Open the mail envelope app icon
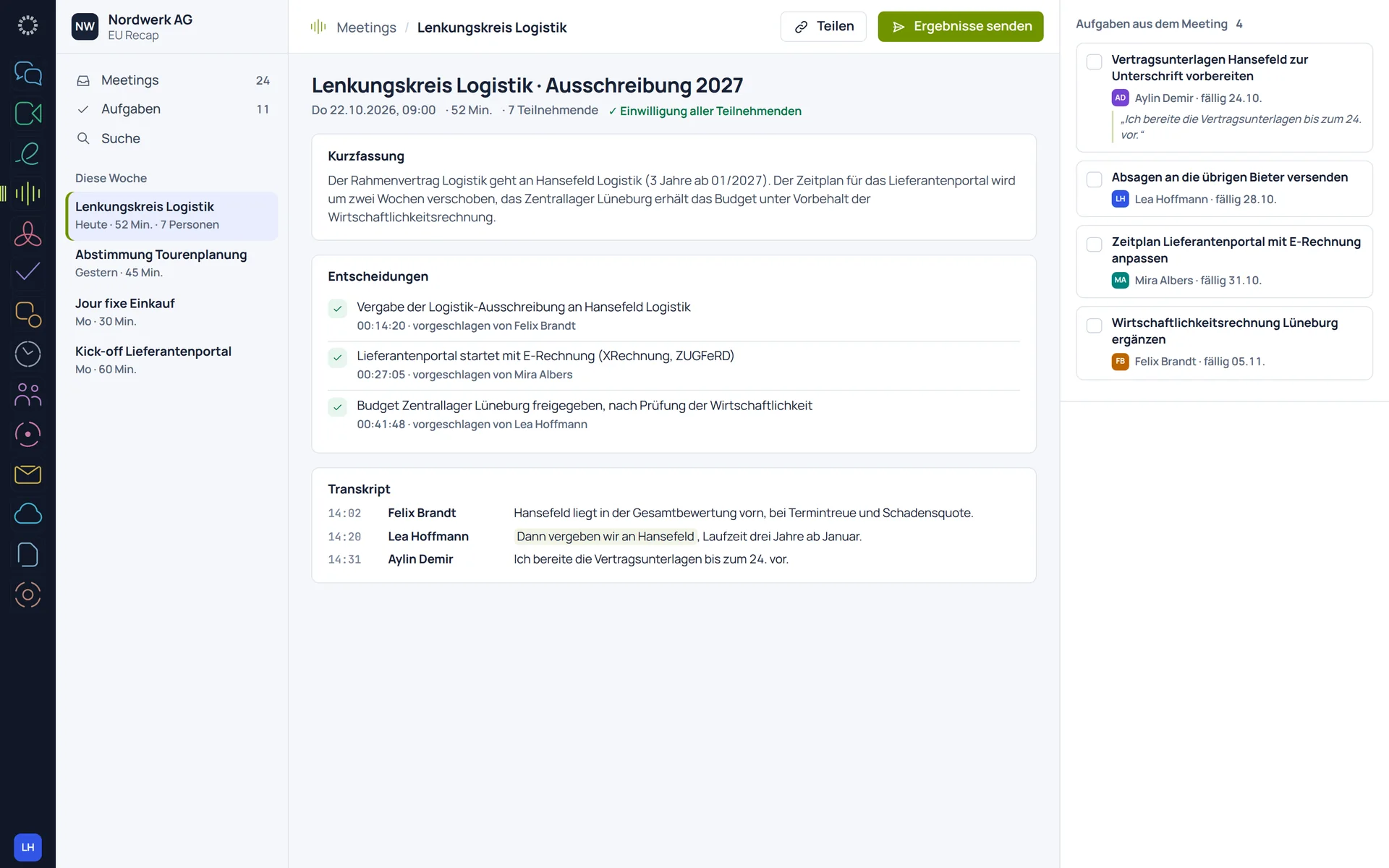Image resolution: width=1389 pixels, height=868 pixels. pos(27,475)
